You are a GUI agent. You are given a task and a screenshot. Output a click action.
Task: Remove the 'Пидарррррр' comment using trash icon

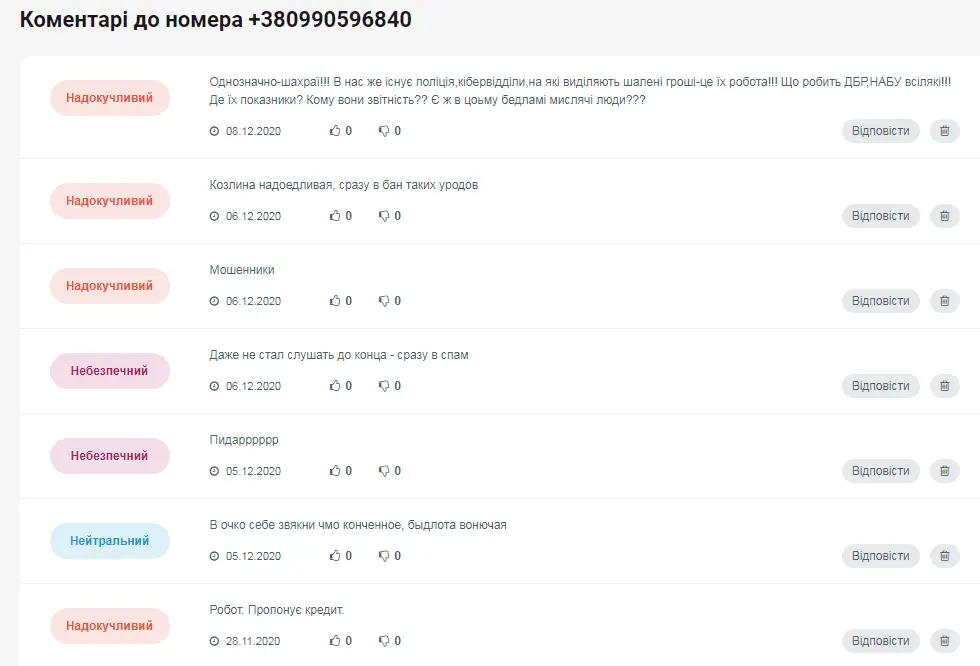click(x=944, y=470)
